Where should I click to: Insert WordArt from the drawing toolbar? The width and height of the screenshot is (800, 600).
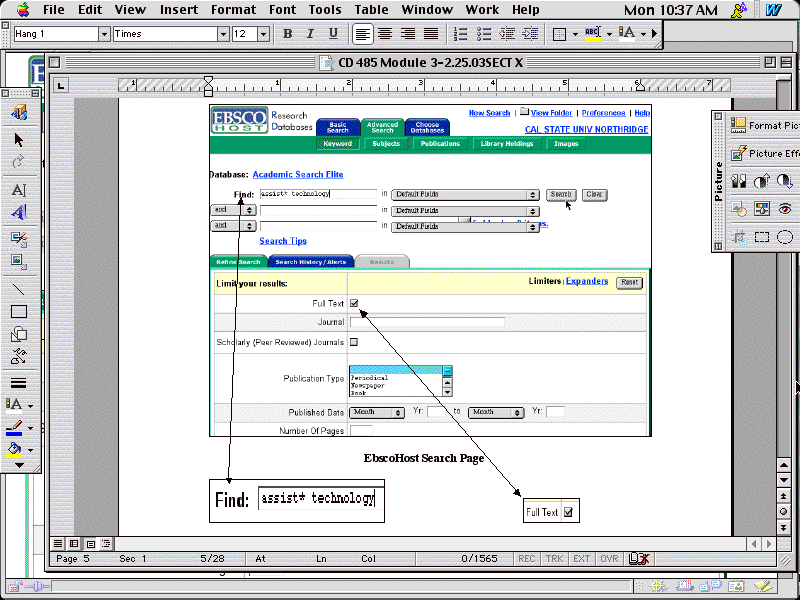pyautogui.click(x=19, y=212)
